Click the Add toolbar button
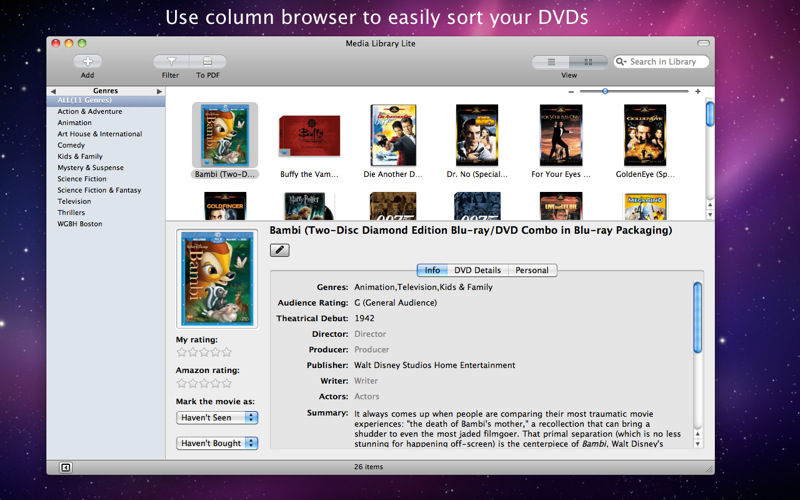 87,62
